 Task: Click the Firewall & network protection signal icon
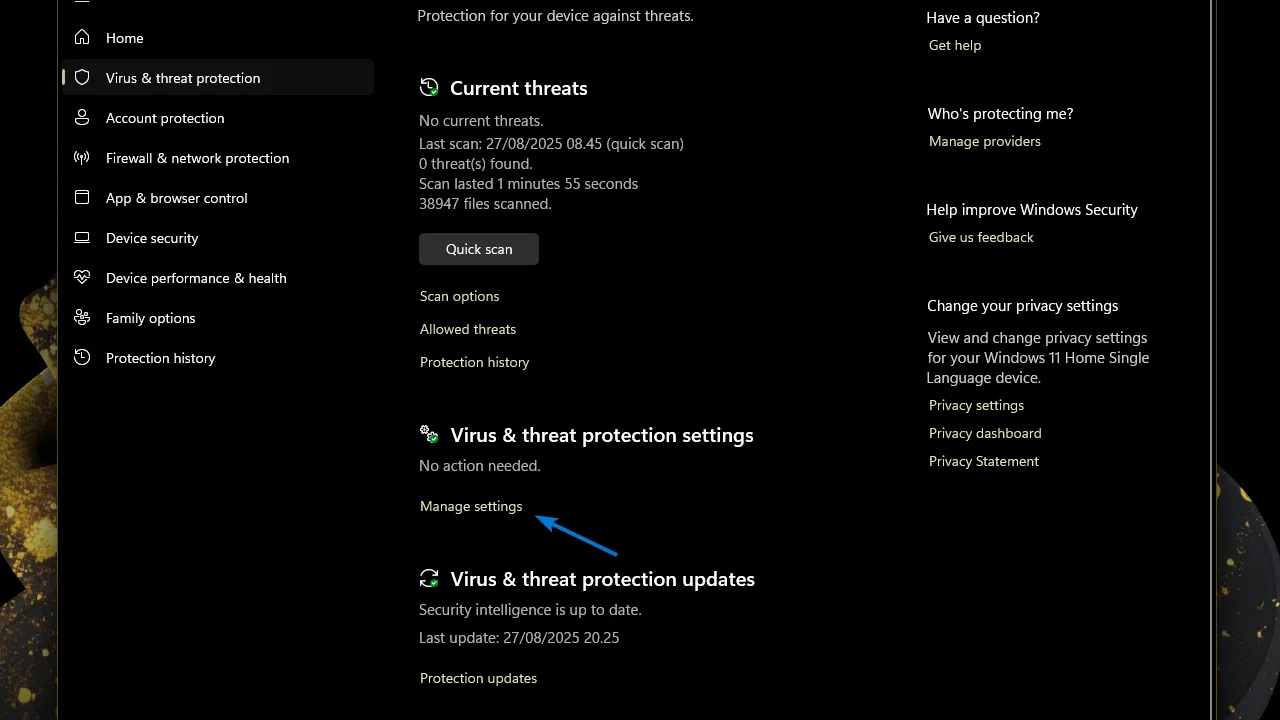coord(82,158)
